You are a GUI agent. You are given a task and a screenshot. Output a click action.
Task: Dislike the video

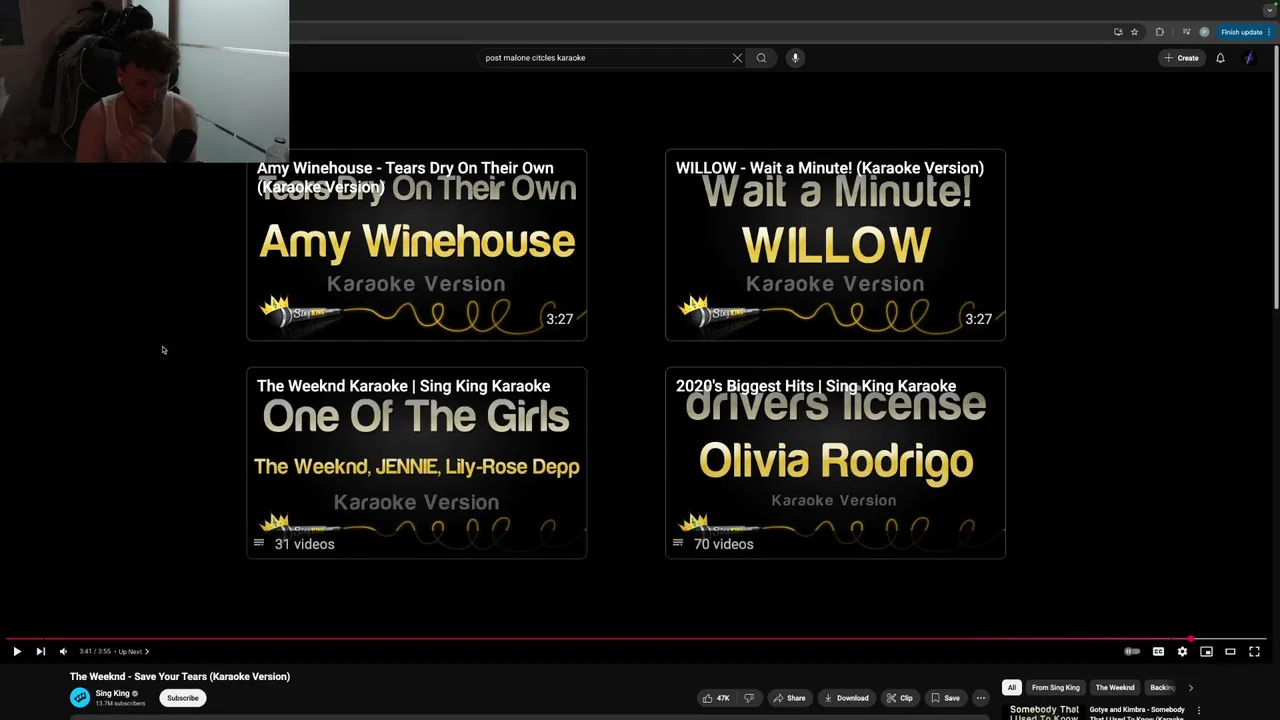[x=749, y=698]
